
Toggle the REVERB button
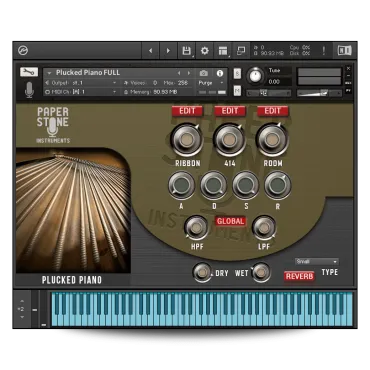point(299,276)
